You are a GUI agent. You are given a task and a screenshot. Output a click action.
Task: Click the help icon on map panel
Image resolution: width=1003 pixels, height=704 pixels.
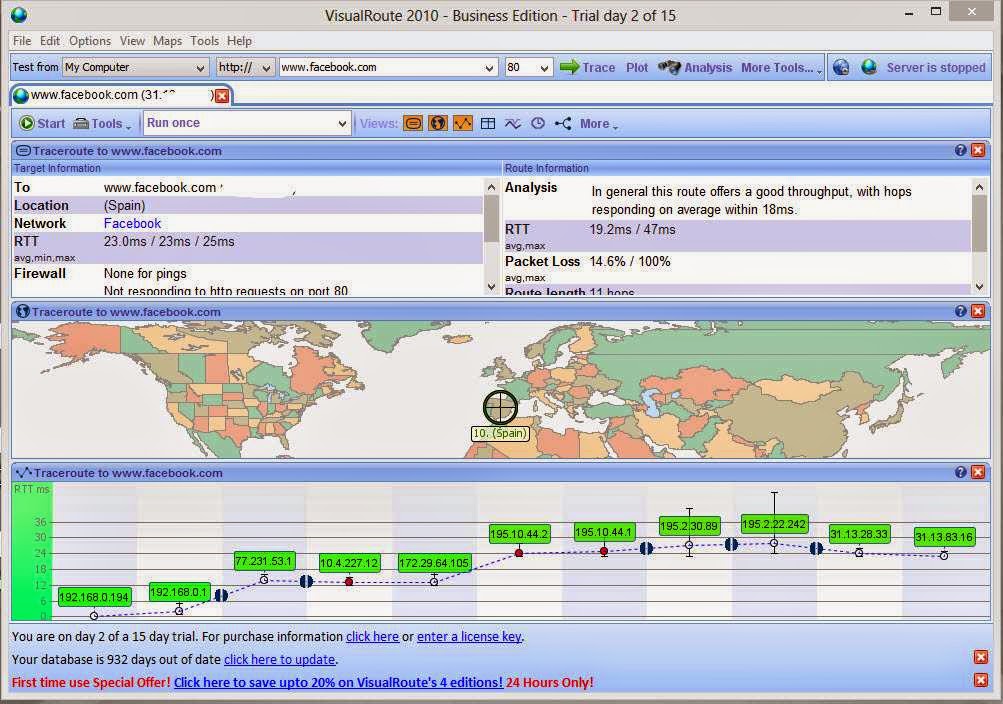(960, 311)
